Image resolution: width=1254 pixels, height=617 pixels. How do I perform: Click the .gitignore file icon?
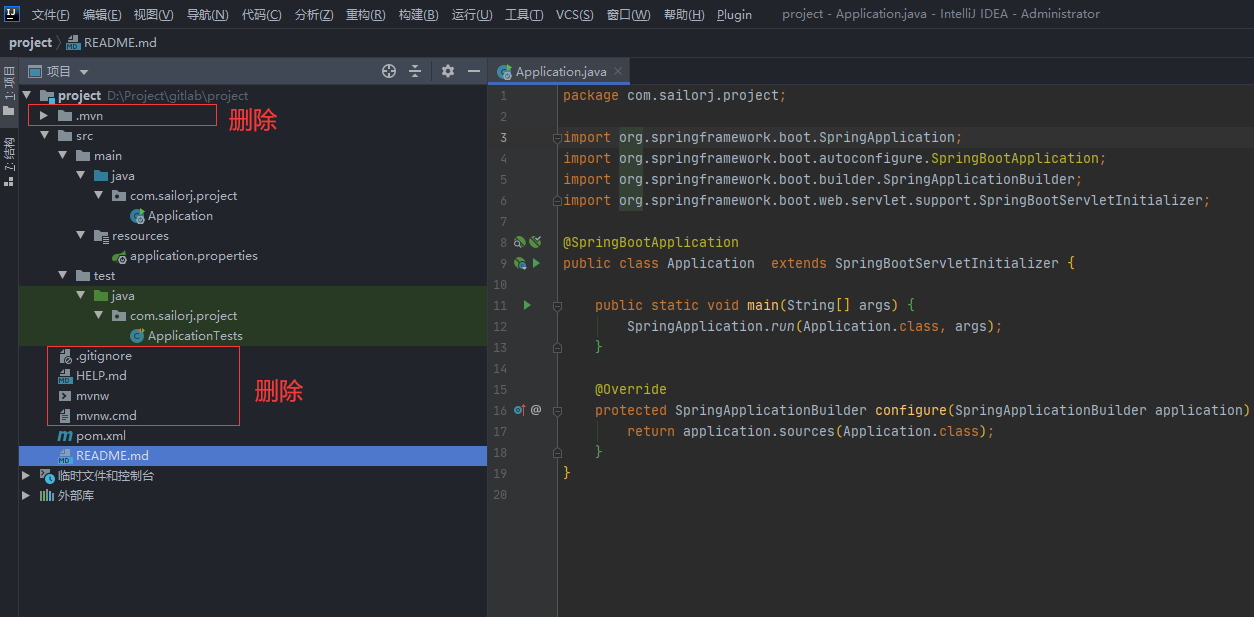(65, 356)
